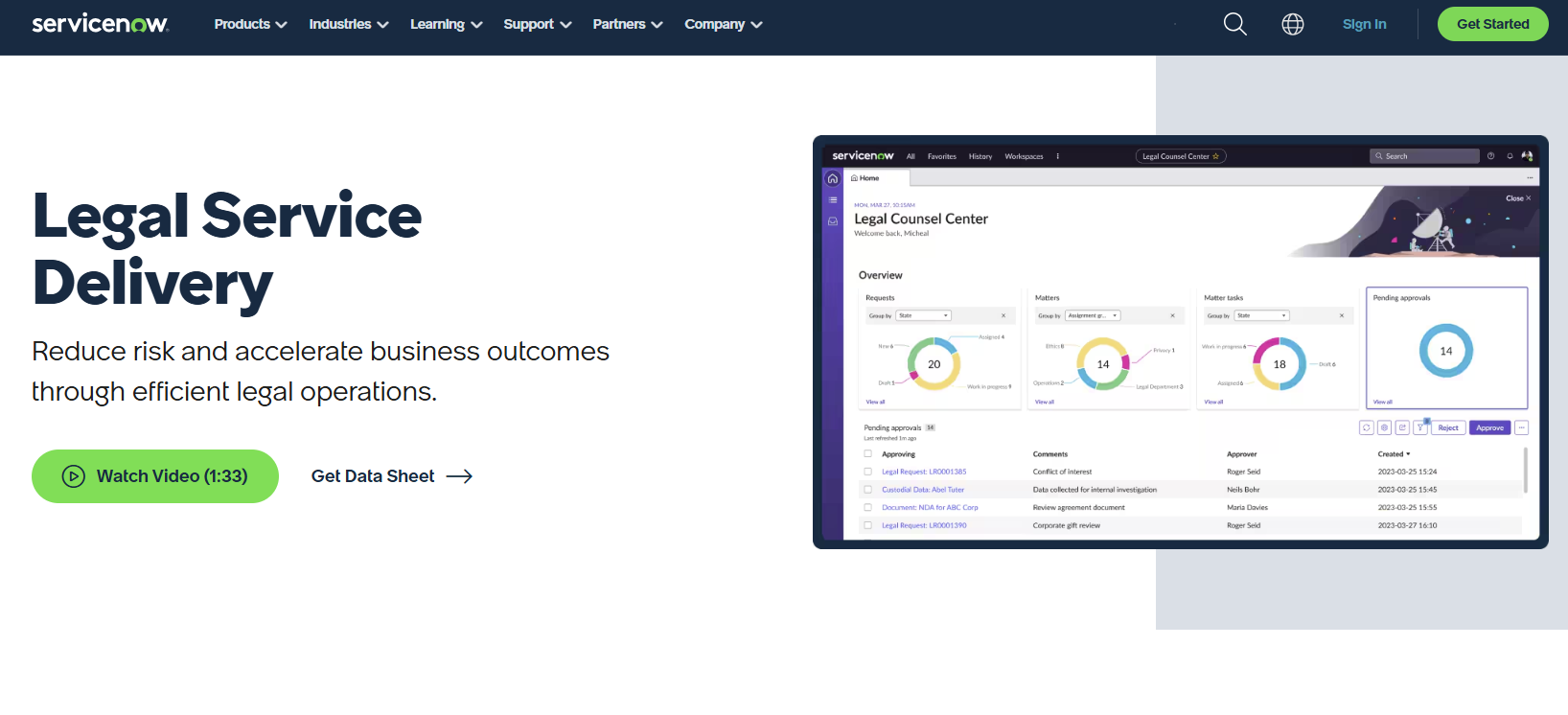Open the site search magnifier icon
The image size is (1568, 715).
1235,24
